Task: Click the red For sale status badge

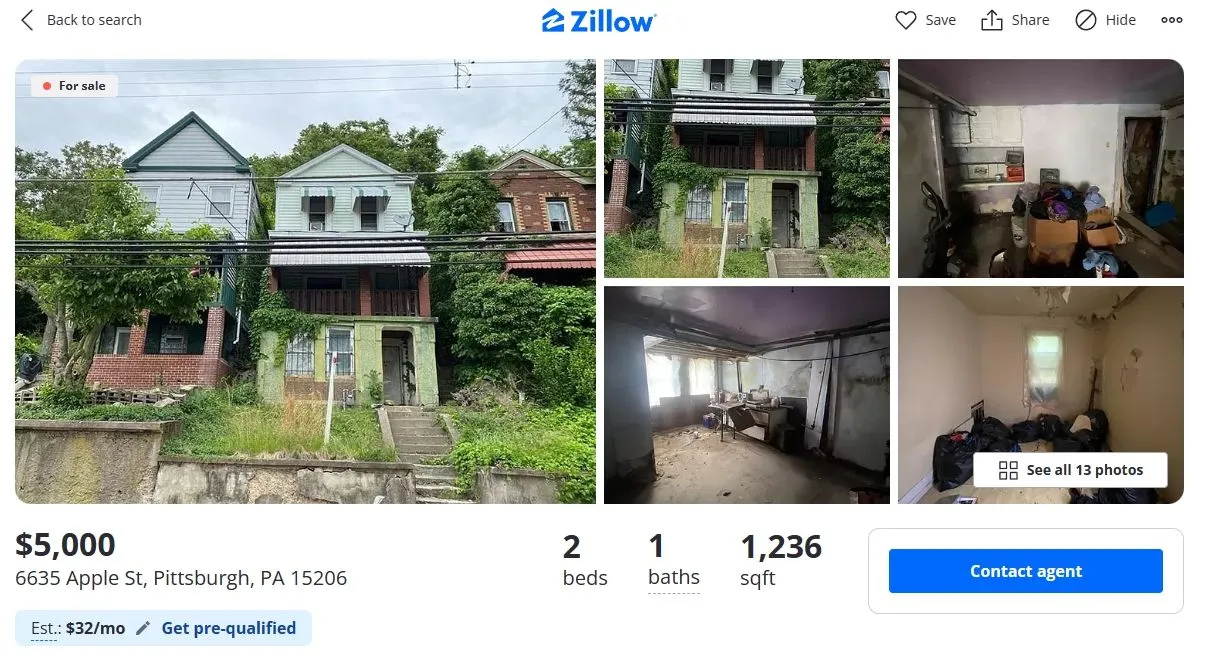Action: click(x=74, y=86)
